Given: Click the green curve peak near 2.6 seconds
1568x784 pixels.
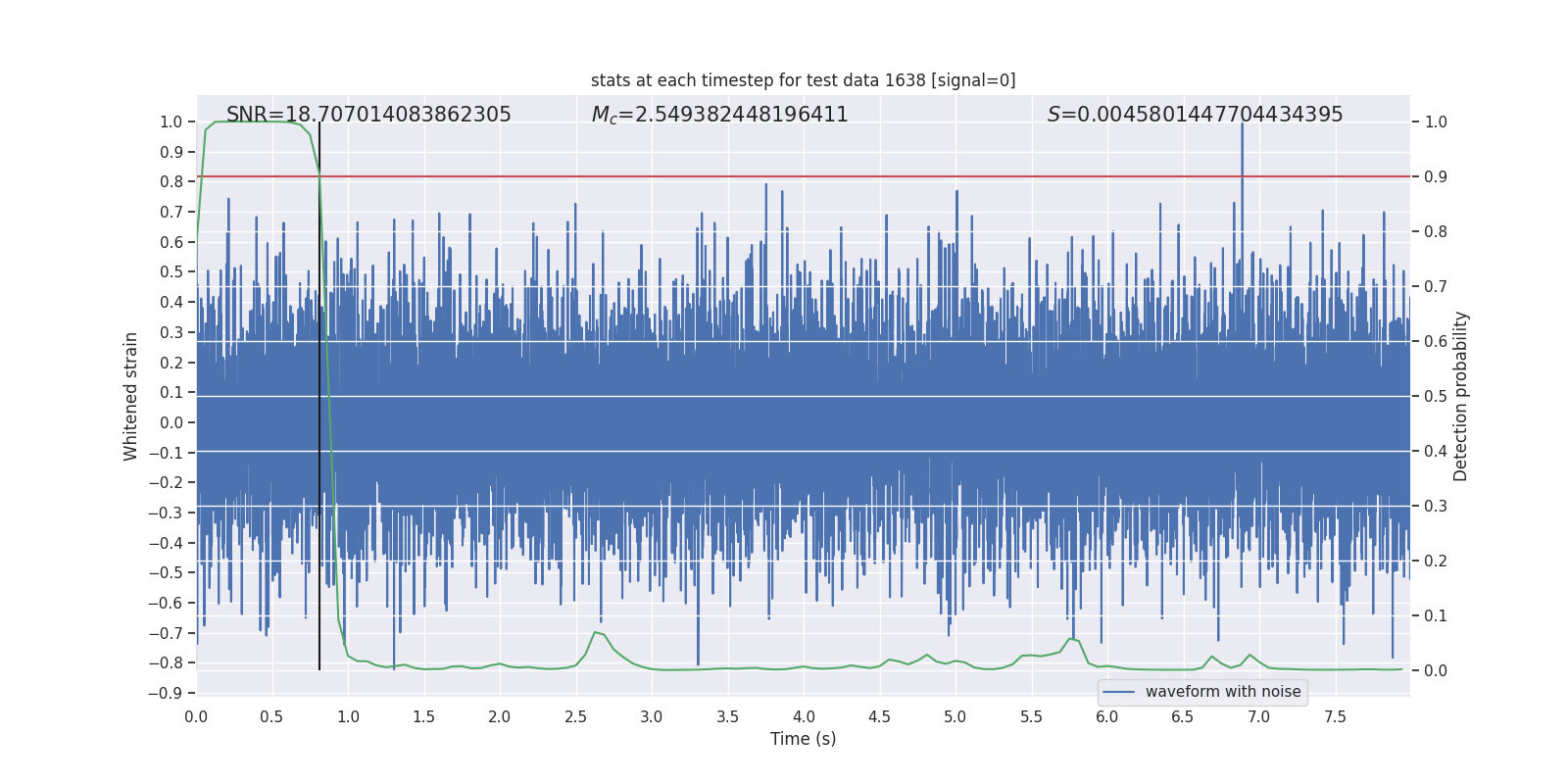Looking at the screenshot, I should pyautogui.click(x=596, y=632).
